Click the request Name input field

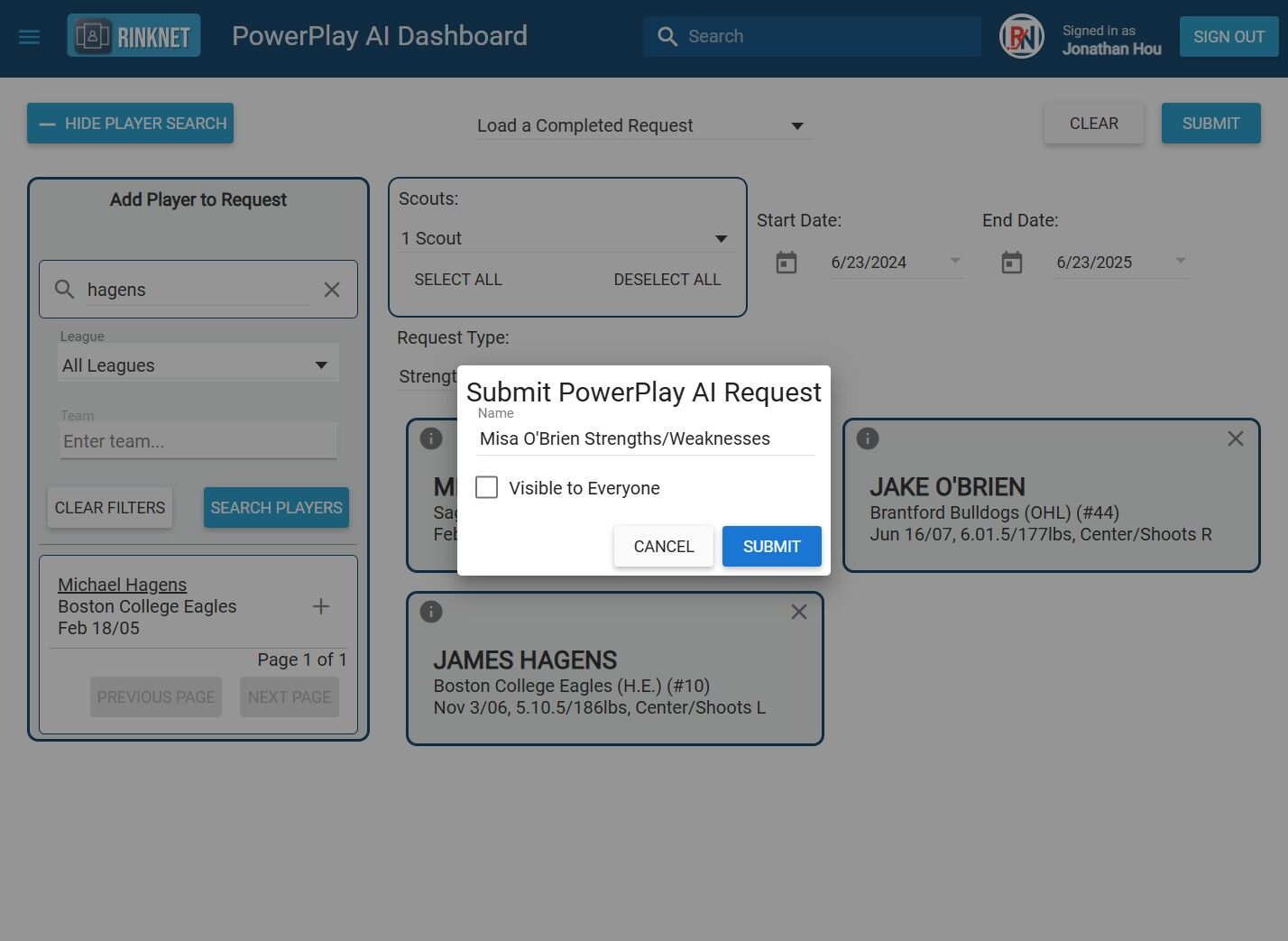tap(646, 438)
